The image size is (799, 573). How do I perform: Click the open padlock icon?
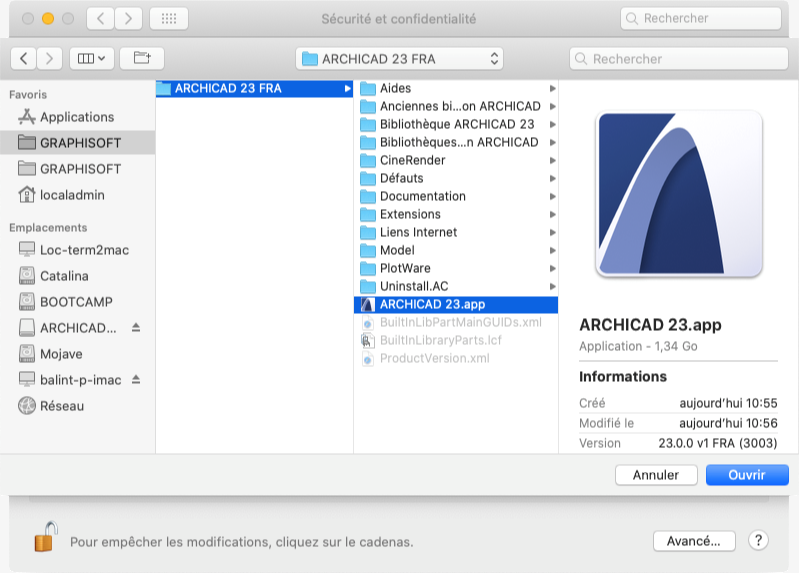46,537
